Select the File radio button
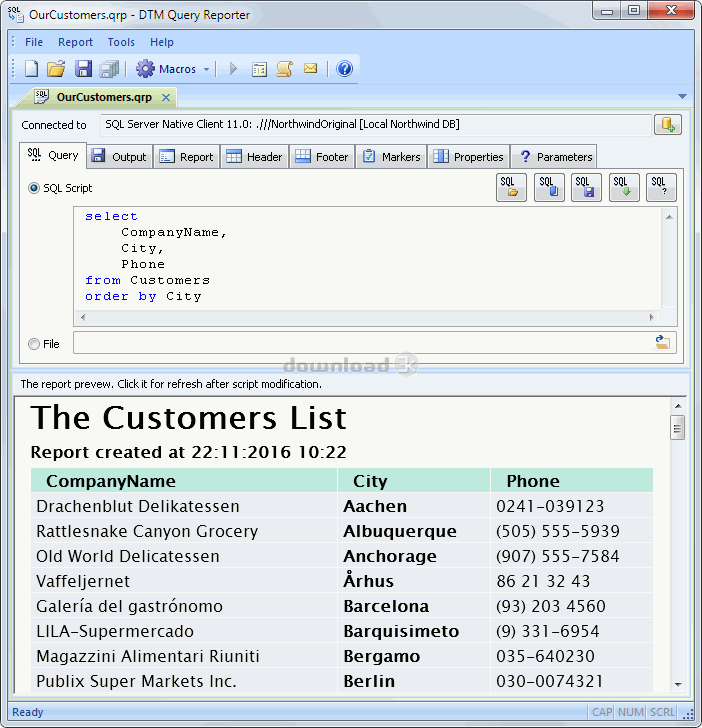 [x=35, y=344]
